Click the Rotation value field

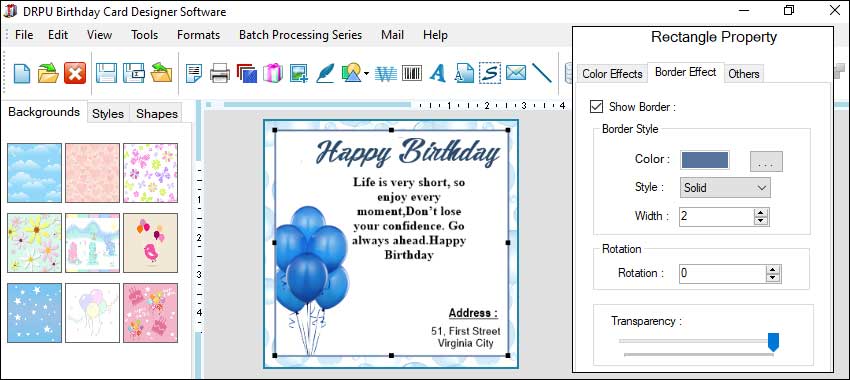[723, 273]
